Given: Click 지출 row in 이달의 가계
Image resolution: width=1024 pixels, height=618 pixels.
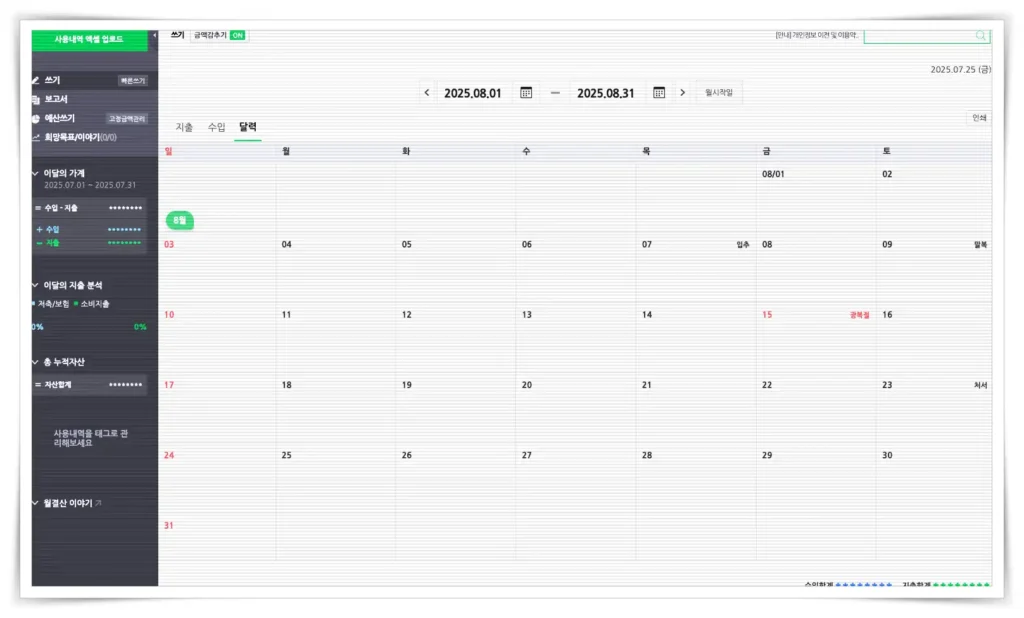Looking at the screenshot, I should pos(89,243).
